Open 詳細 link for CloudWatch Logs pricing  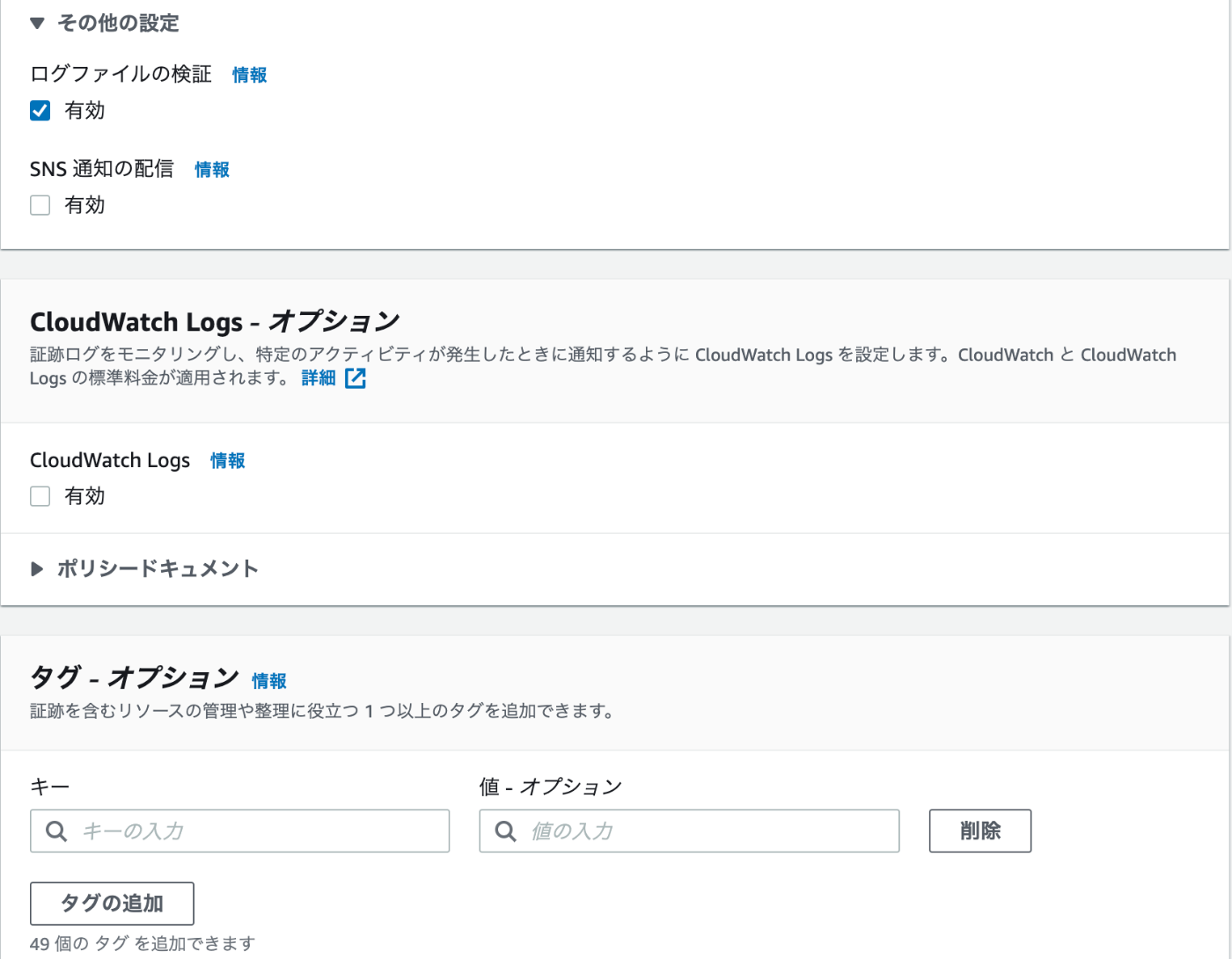[319, 377]
